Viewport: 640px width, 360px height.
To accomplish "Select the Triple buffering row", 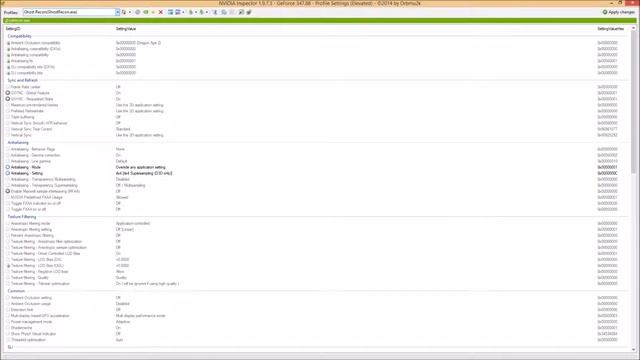I will point(317,117).
